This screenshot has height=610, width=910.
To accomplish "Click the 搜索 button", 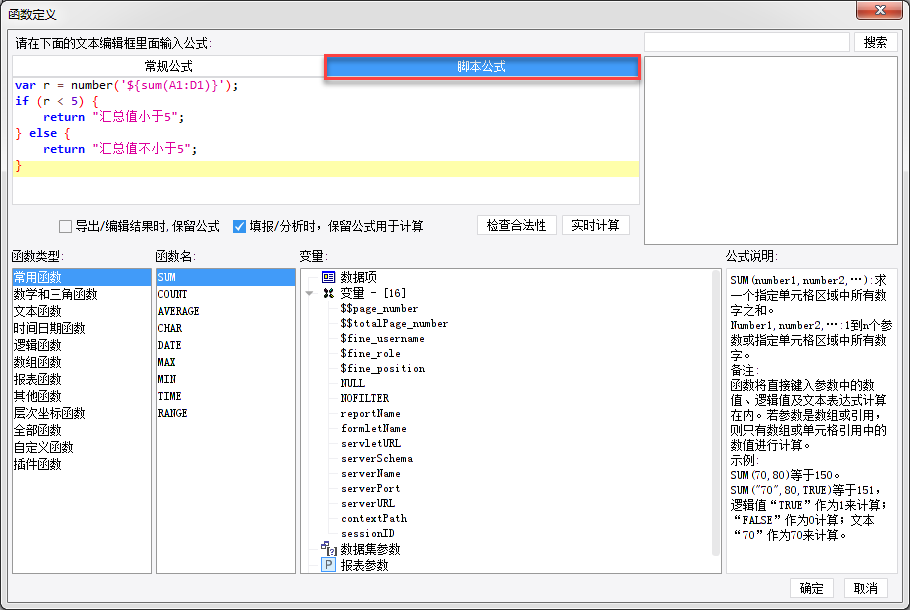I will (x=875, y=42).
